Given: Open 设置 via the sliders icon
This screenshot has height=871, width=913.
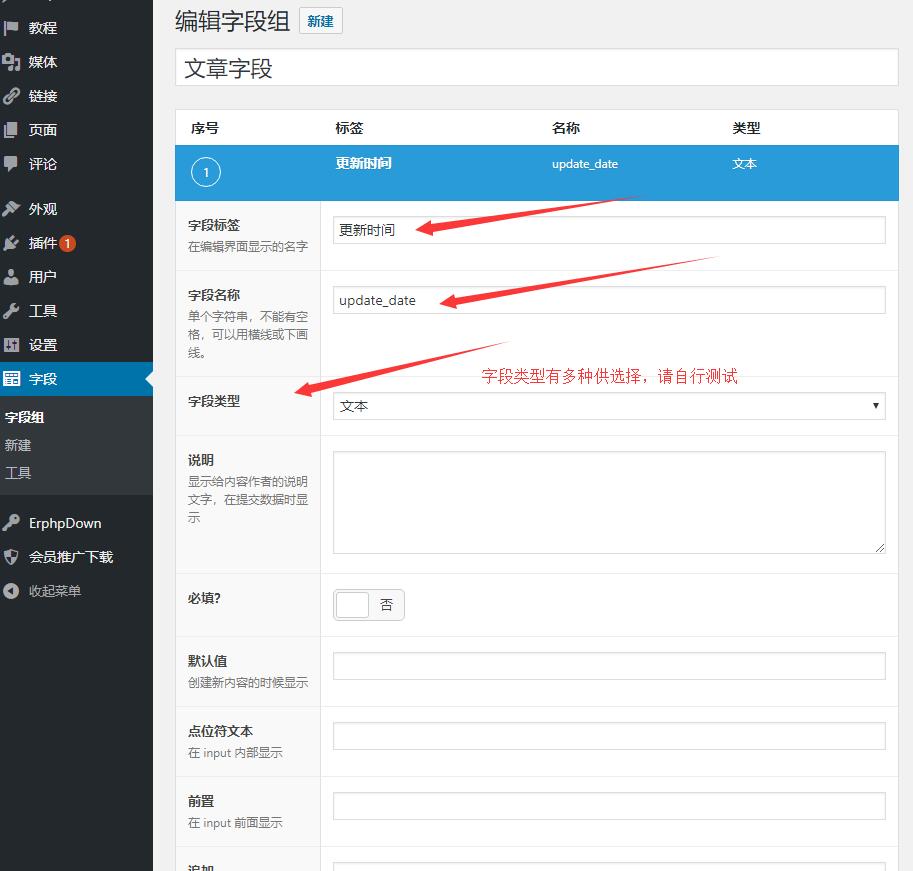Looking at the screenshot, I should 12,345.
